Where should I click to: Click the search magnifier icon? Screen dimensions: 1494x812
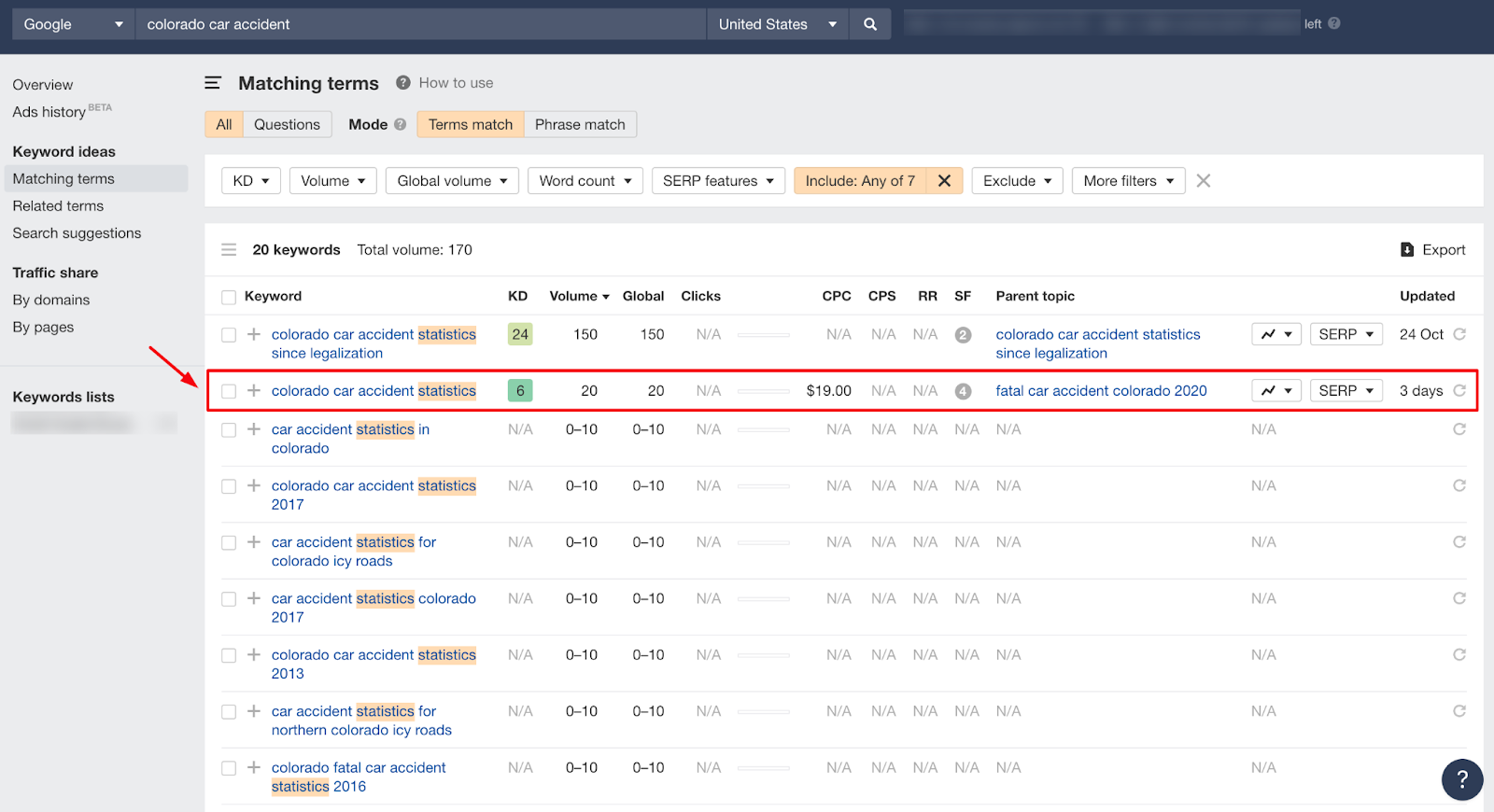pyautogui.click(x=870, y=24)
